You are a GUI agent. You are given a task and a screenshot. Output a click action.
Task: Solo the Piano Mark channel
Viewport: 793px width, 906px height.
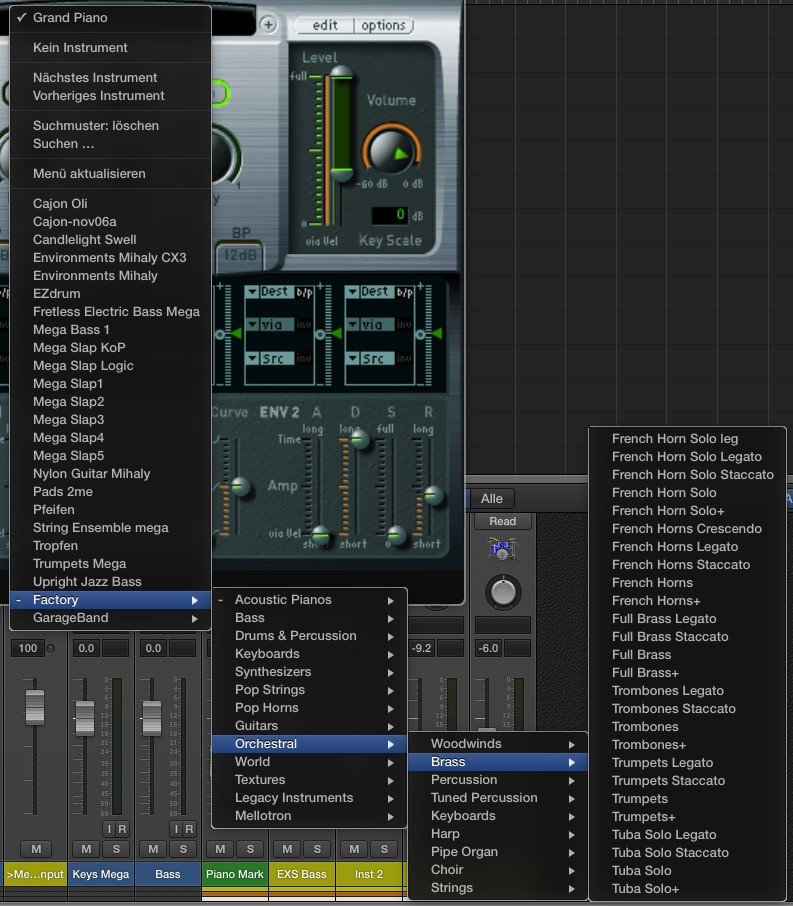250,849
